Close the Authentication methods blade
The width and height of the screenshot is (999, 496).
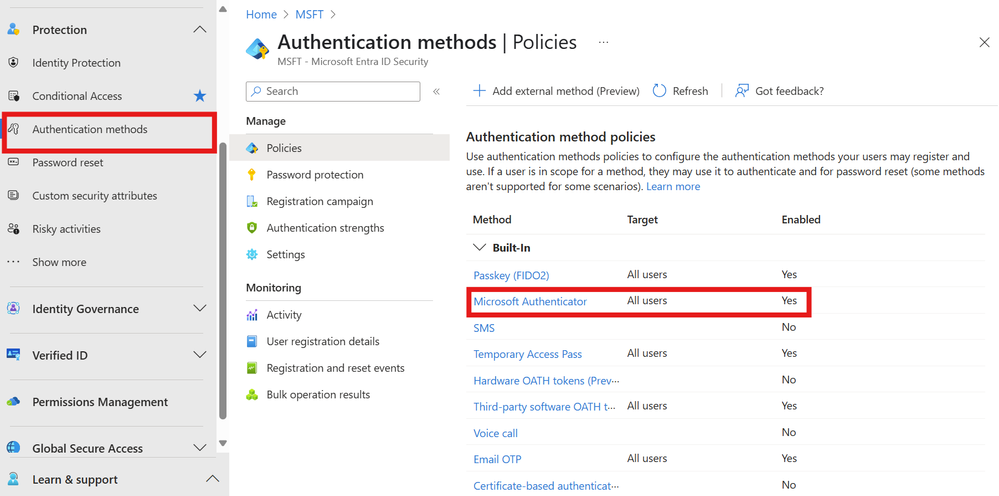point(984,43)
